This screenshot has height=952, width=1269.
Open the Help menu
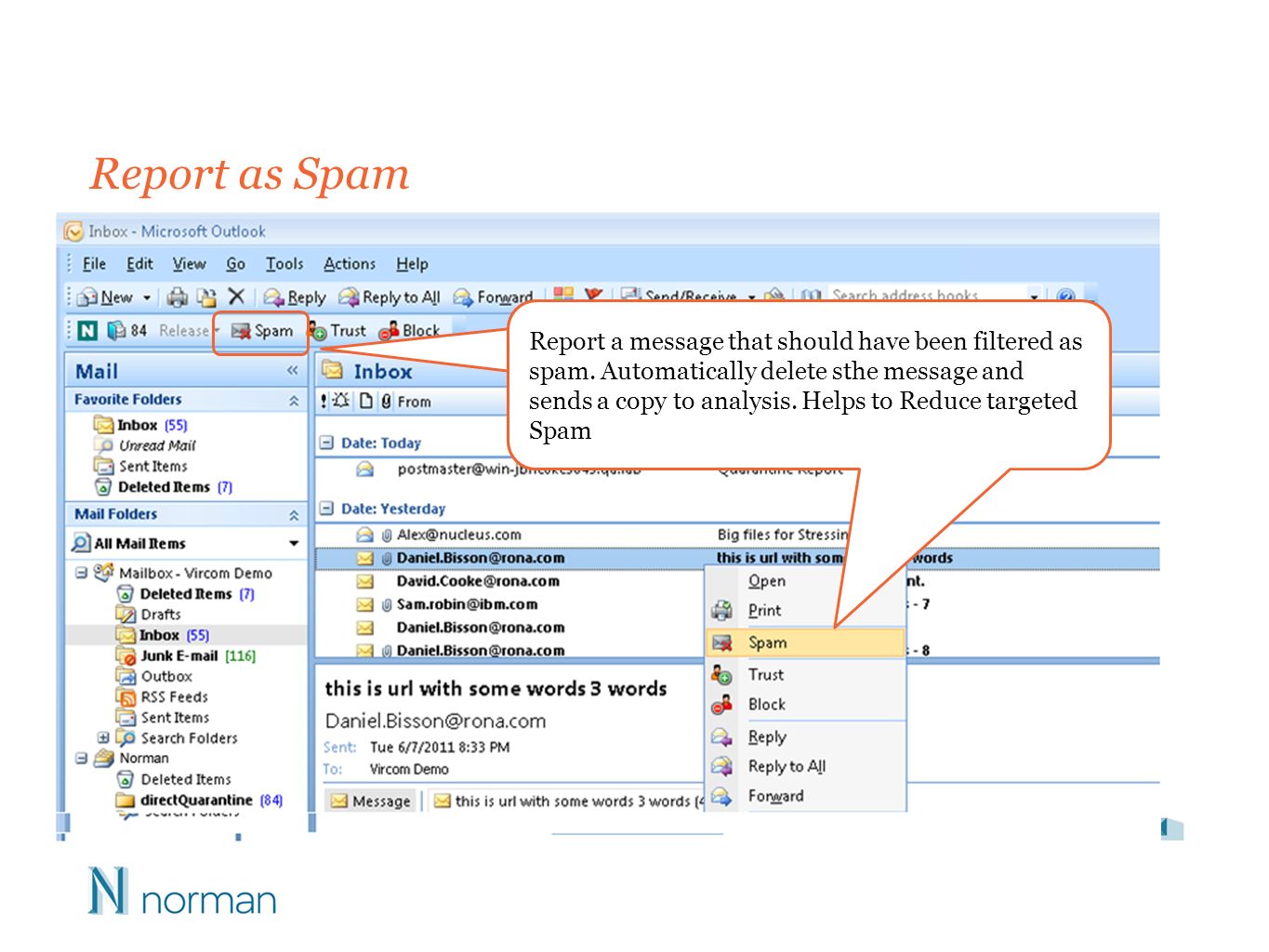[x=412, y=264]
